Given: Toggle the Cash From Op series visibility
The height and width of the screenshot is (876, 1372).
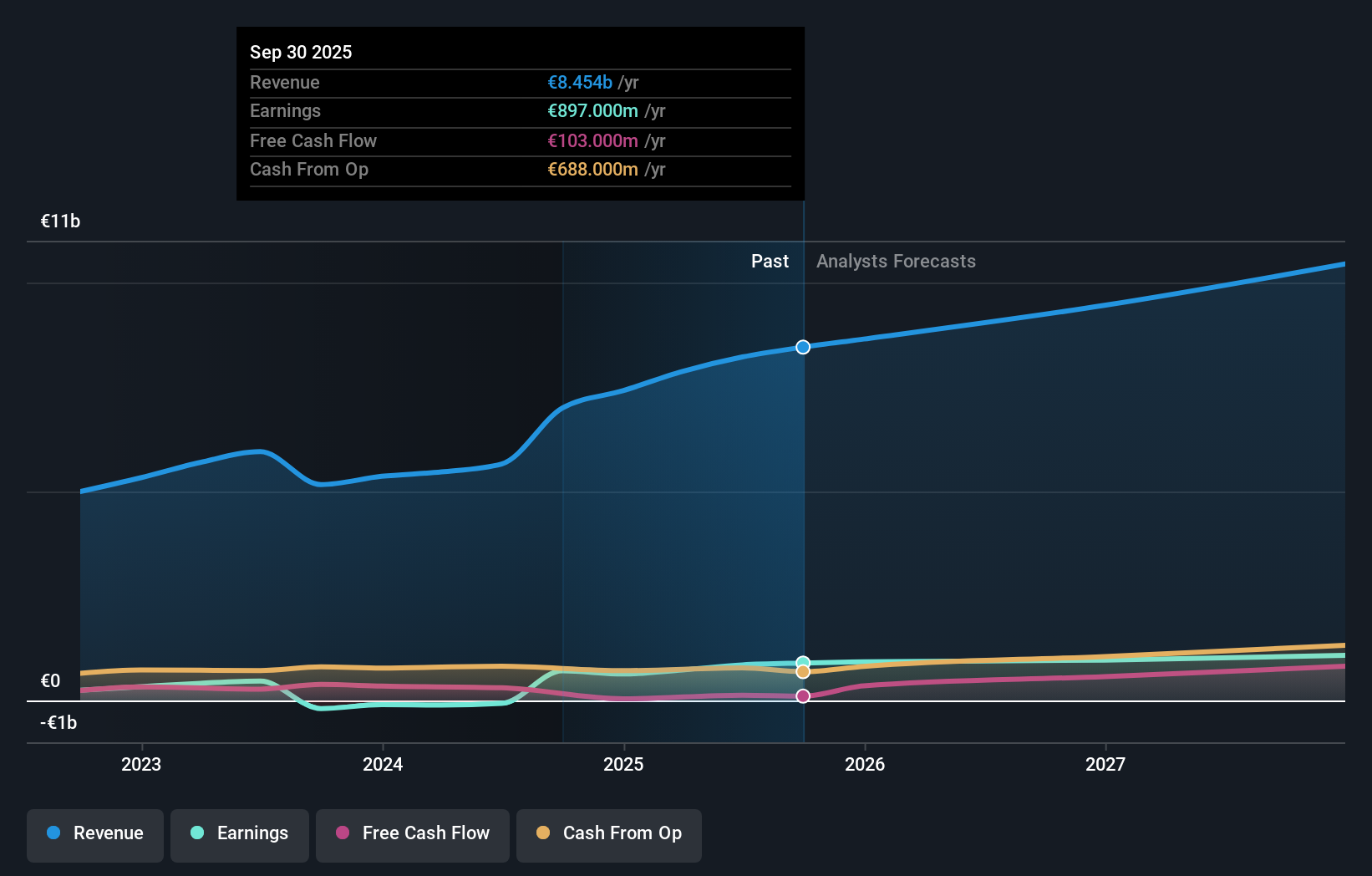Looking at the screenshot, I should (x=608, y=833).
